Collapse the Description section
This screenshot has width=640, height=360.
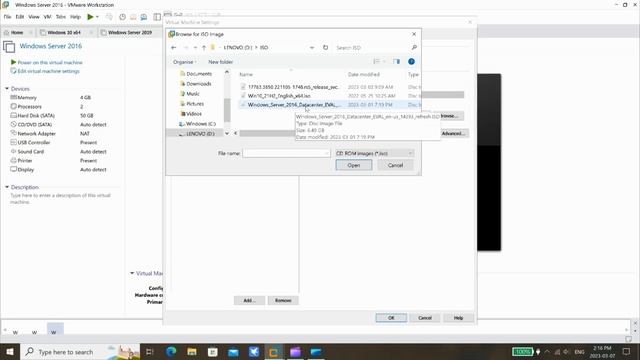[7, 187]
